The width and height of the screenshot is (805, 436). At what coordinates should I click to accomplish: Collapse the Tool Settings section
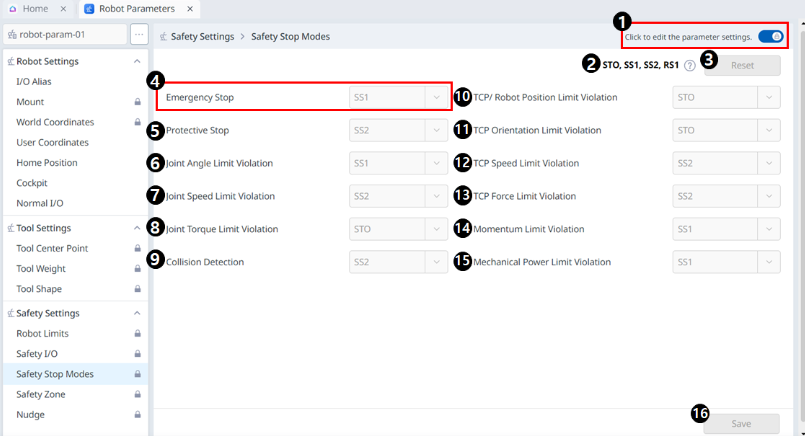(x=137, y=228)
